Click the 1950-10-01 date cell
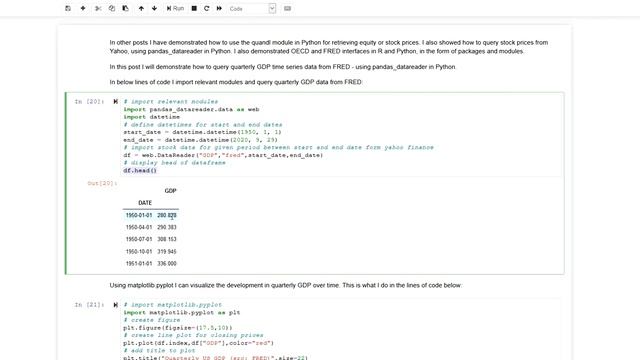This screenshot has height=360, width=640. tap(139, 251)
